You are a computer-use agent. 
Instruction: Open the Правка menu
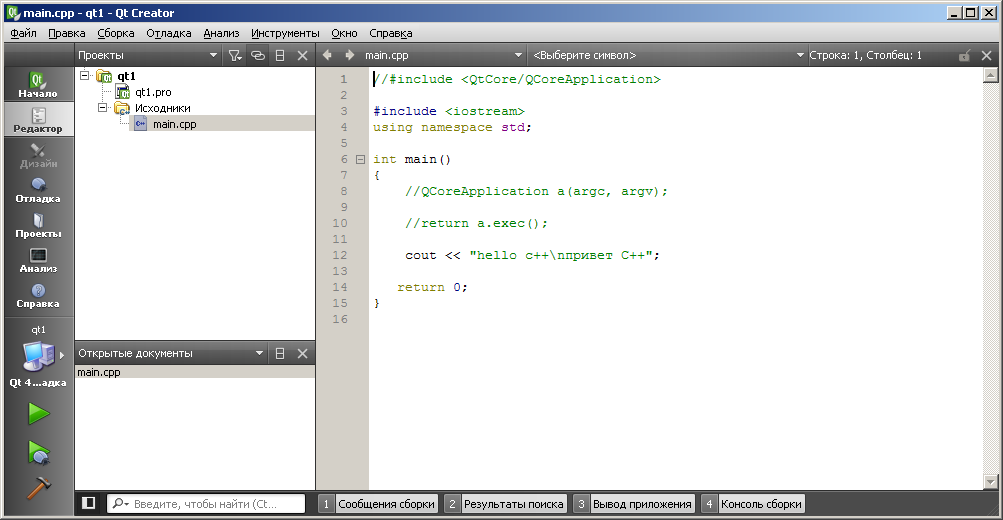67,33
